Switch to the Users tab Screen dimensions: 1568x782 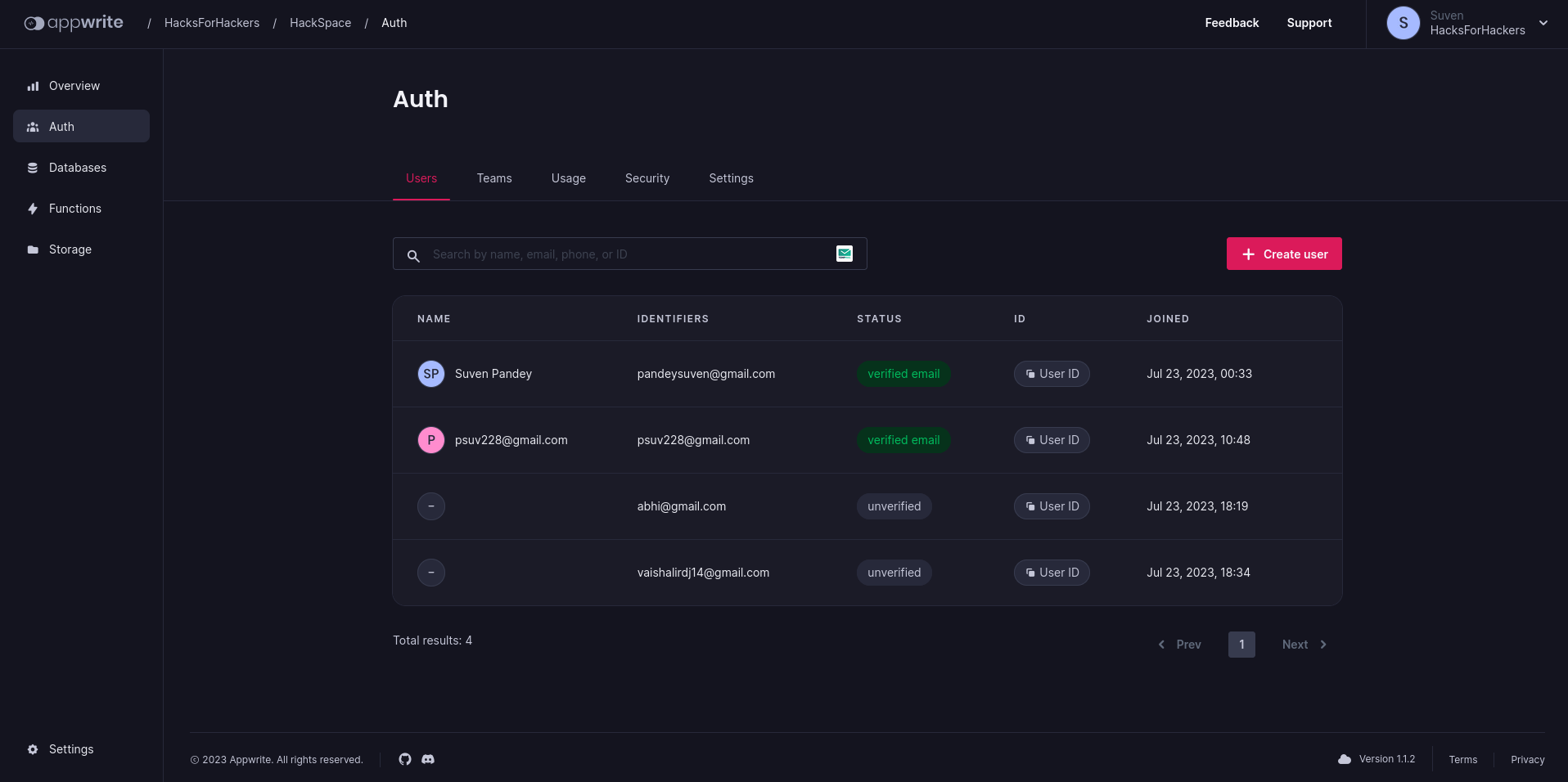421,178
